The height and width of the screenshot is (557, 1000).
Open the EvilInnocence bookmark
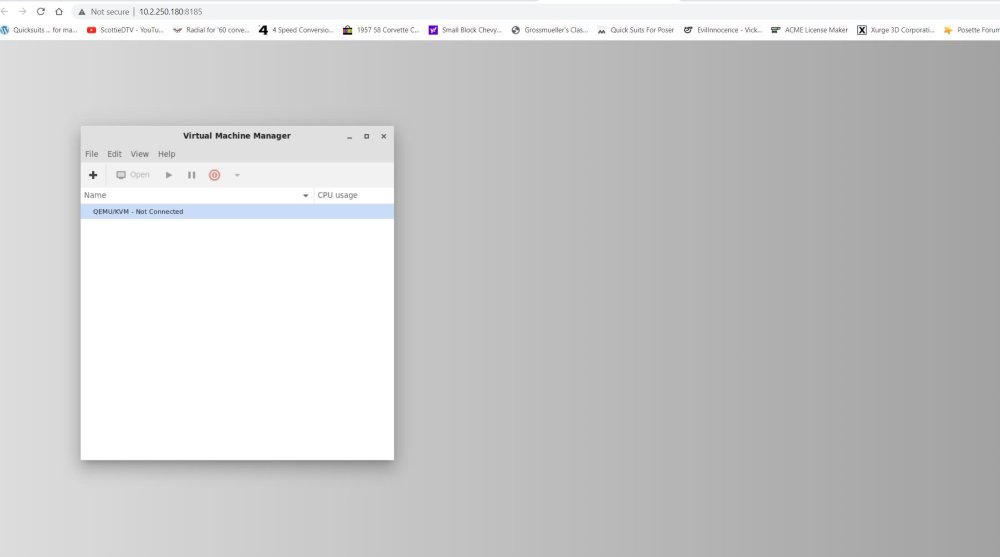pyautogui.click(x=723, y=30)
